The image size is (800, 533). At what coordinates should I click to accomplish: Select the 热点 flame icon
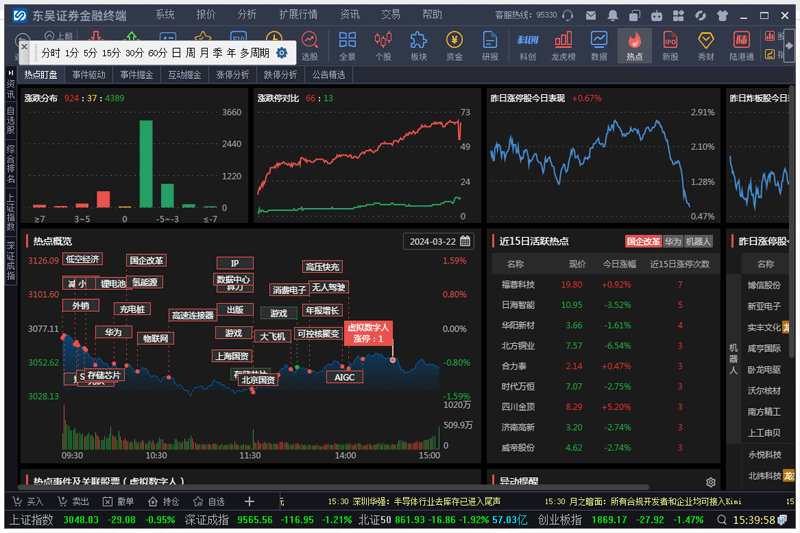(x=635, y=45)
